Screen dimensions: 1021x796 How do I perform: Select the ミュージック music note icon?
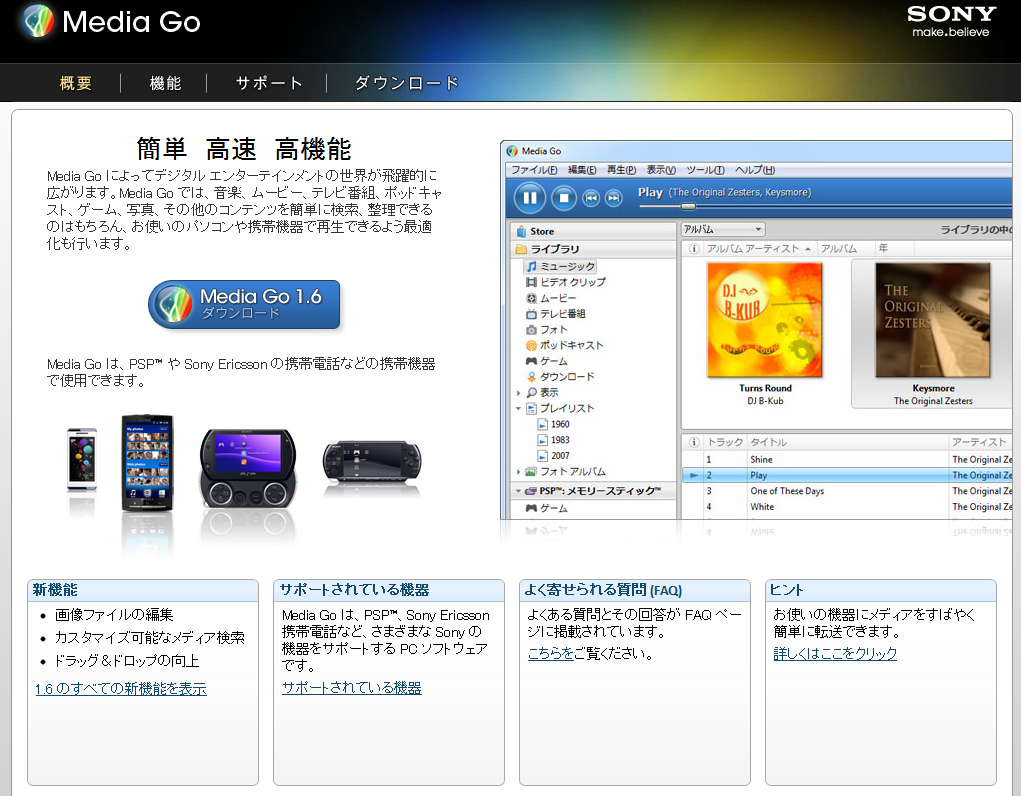[x=531, y=266]
